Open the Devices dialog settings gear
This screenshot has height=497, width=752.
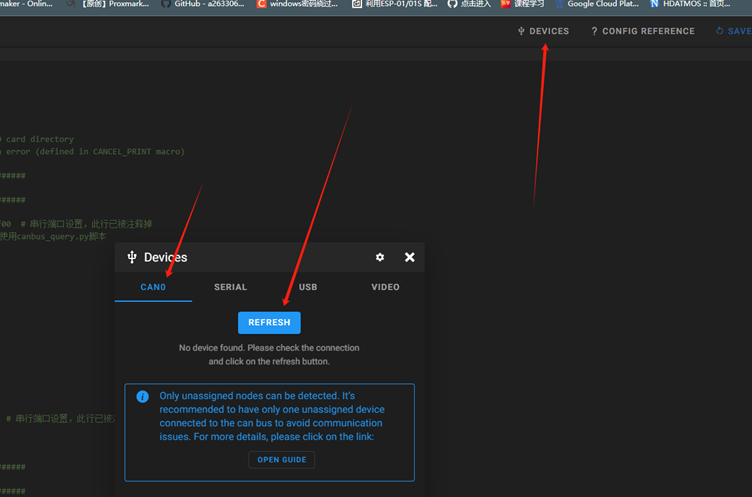(x=380, y=257)
